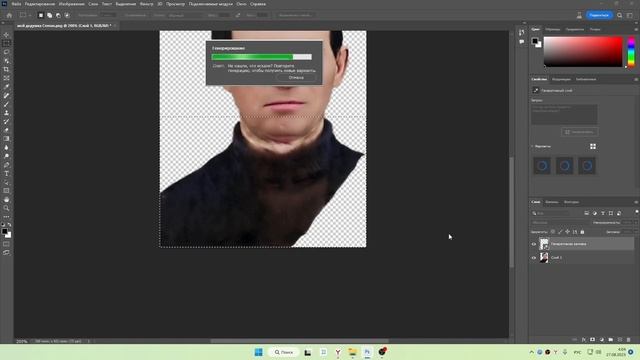Select the Hand tool
The width and height of the screenshot is (640, 360).
click(x=6, y=200)
